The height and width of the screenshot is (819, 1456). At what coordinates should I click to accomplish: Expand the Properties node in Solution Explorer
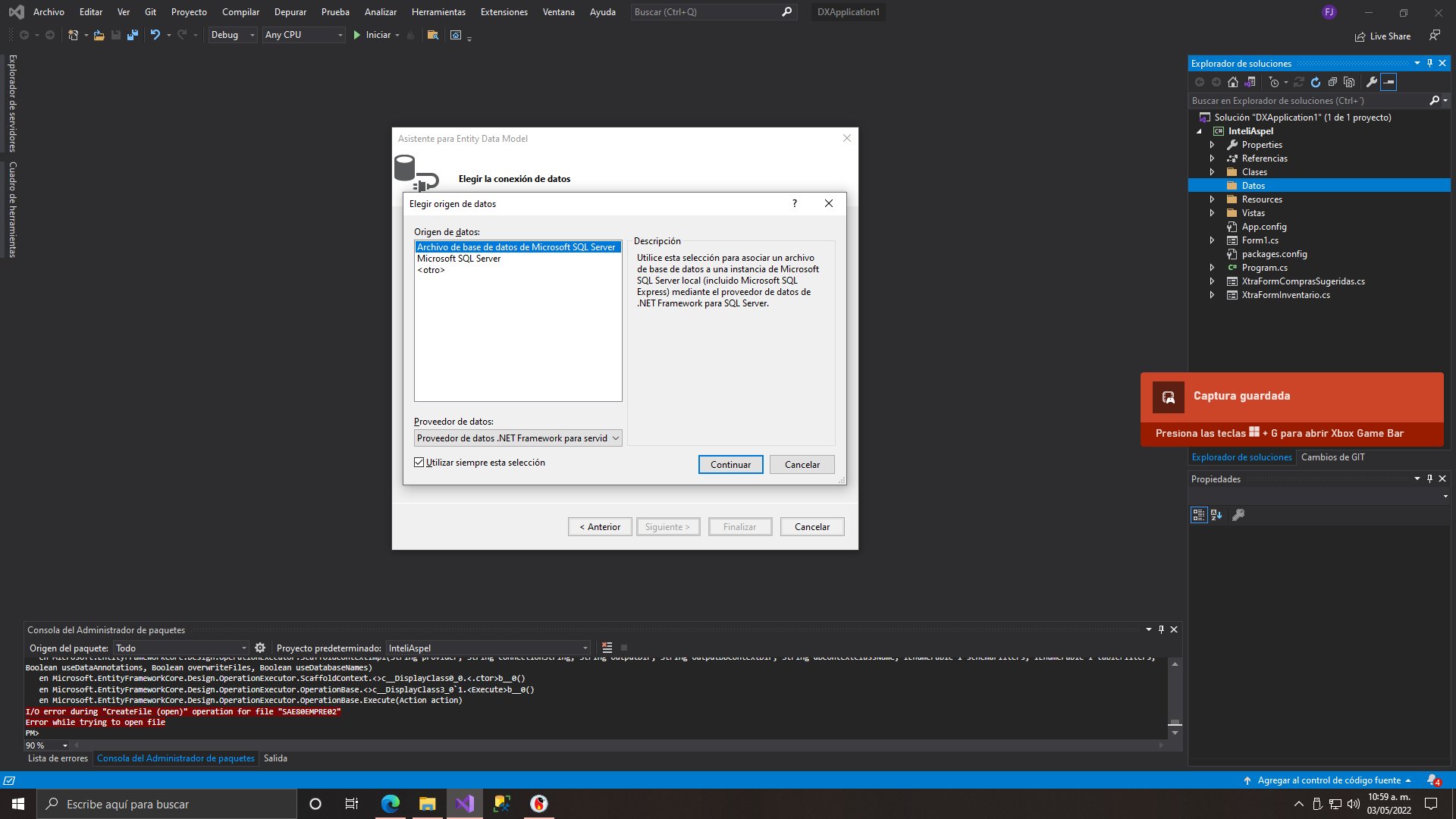point(1212,145)
